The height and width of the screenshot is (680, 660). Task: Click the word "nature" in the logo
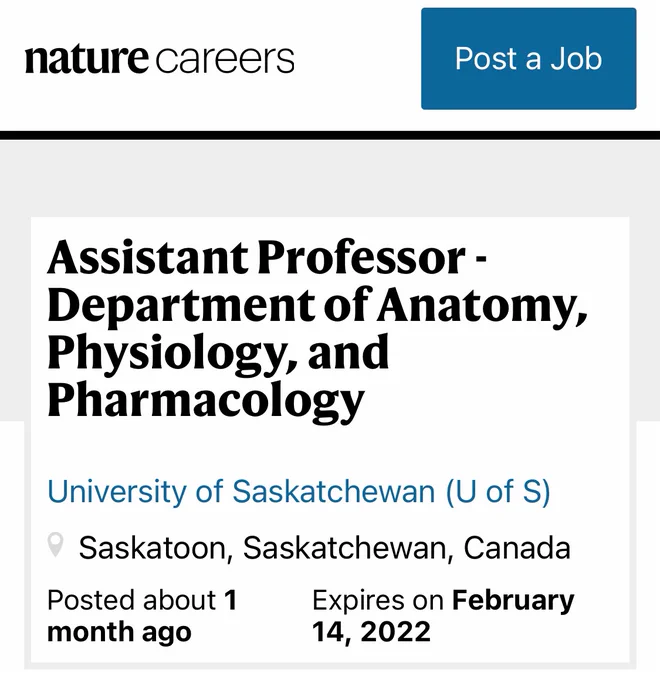tap(87, 58)
